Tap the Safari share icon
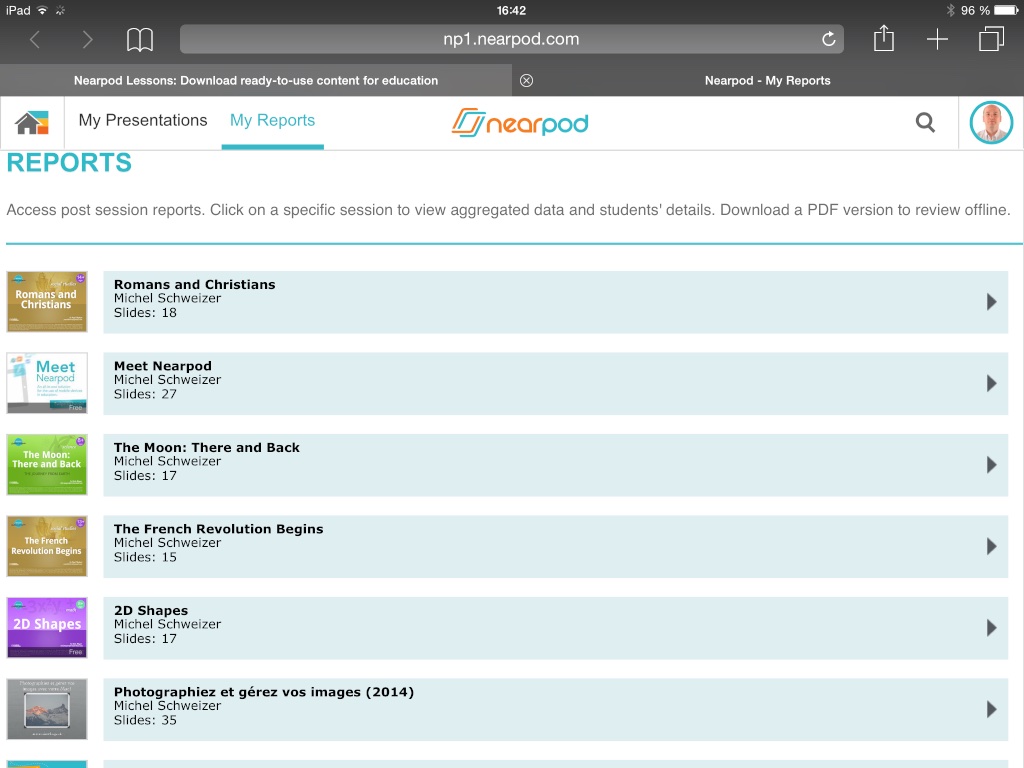 883,40
